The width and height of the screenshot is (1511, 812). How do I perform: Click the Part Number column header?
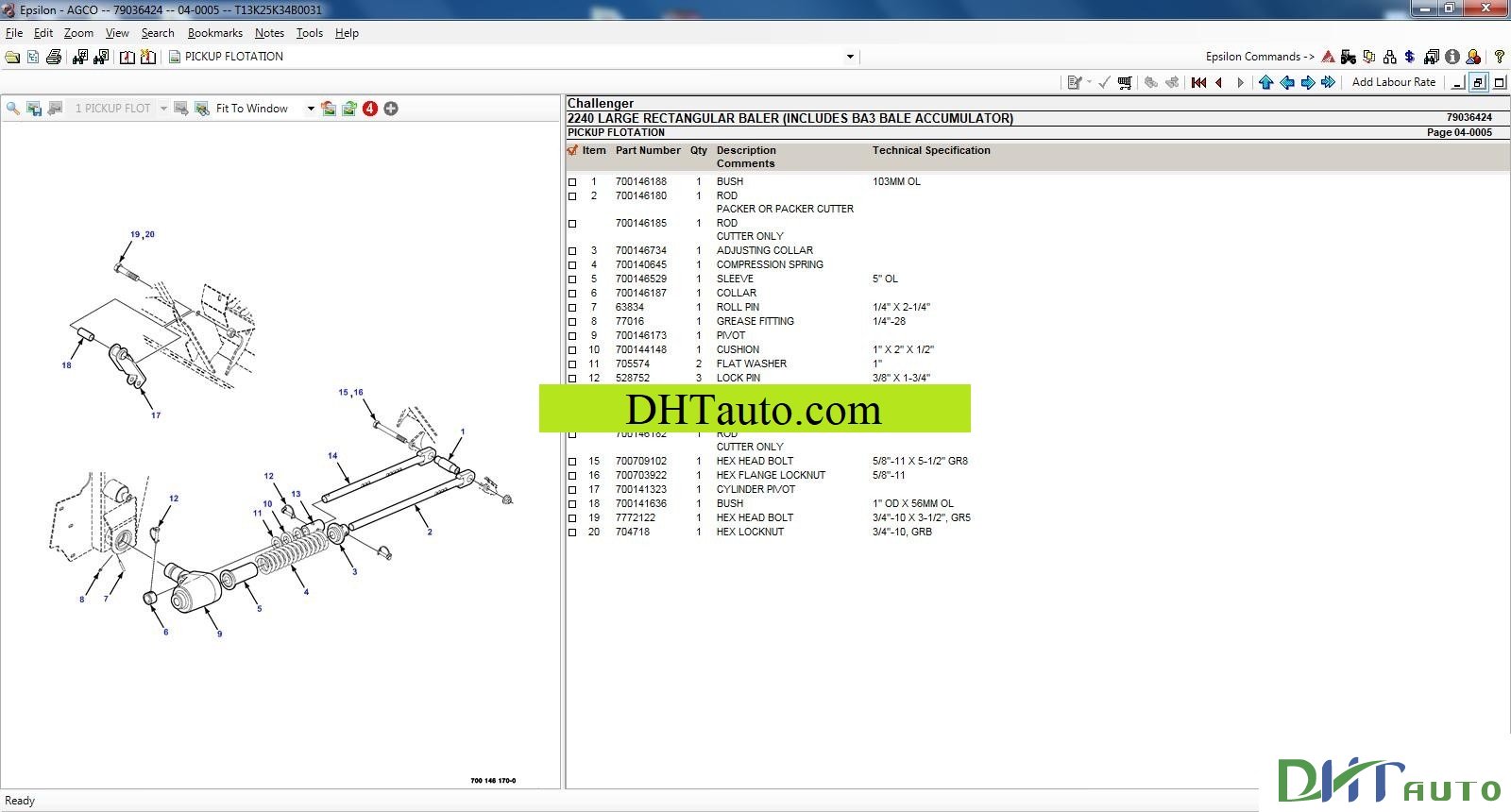[x=648, y=150]
